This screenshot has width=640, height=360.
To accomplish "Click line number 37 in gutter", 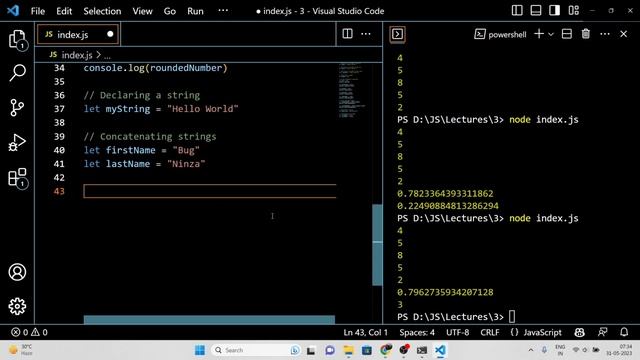I will click(x=59, y=109).
